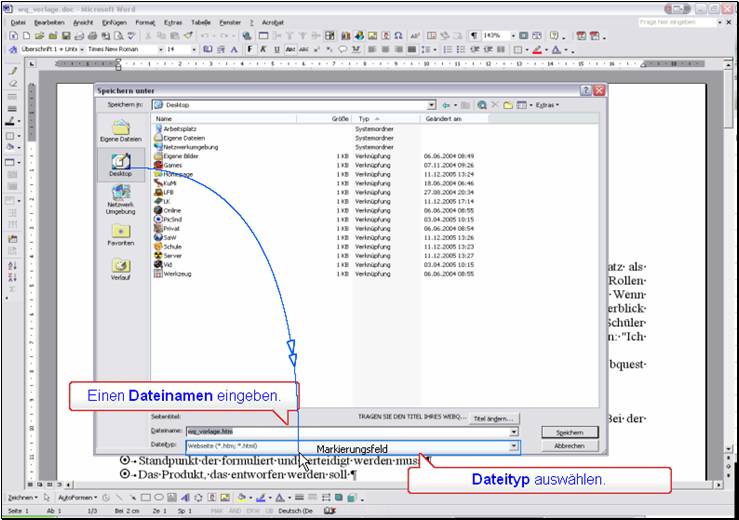The width and height of the screenshot is (739, 520).
Task: Select the Eigene Bilder shortcut in list
Action: point(180,156)
